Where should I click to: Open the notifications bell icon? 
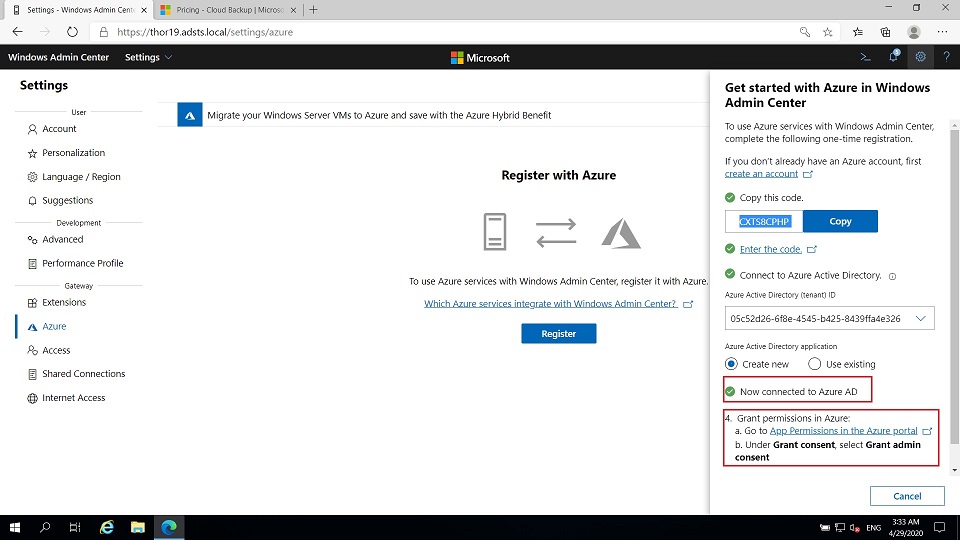[x=893, y=56]
